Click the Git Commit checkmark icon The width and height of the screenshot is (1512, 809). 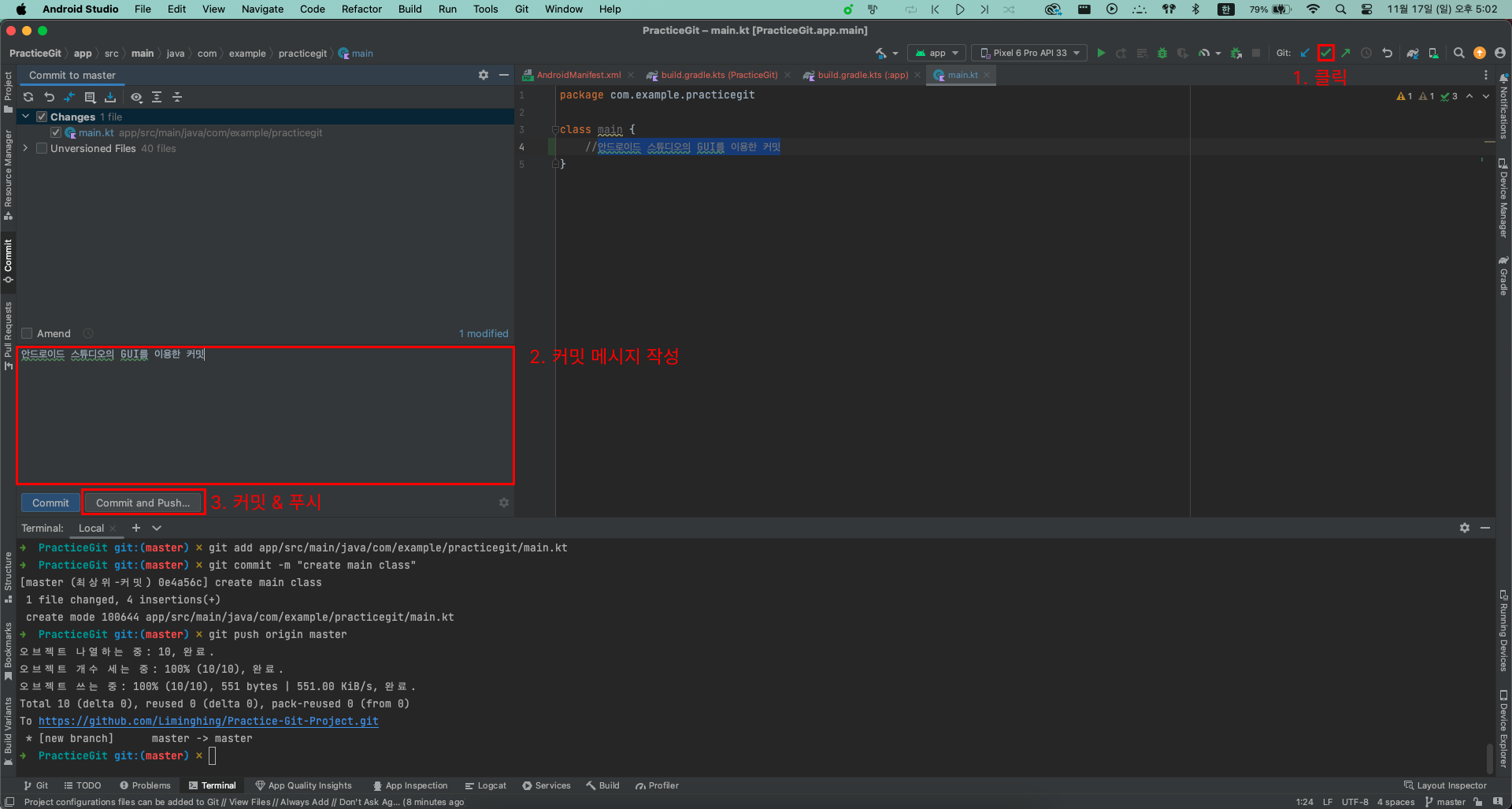(x=1326, y=53)
